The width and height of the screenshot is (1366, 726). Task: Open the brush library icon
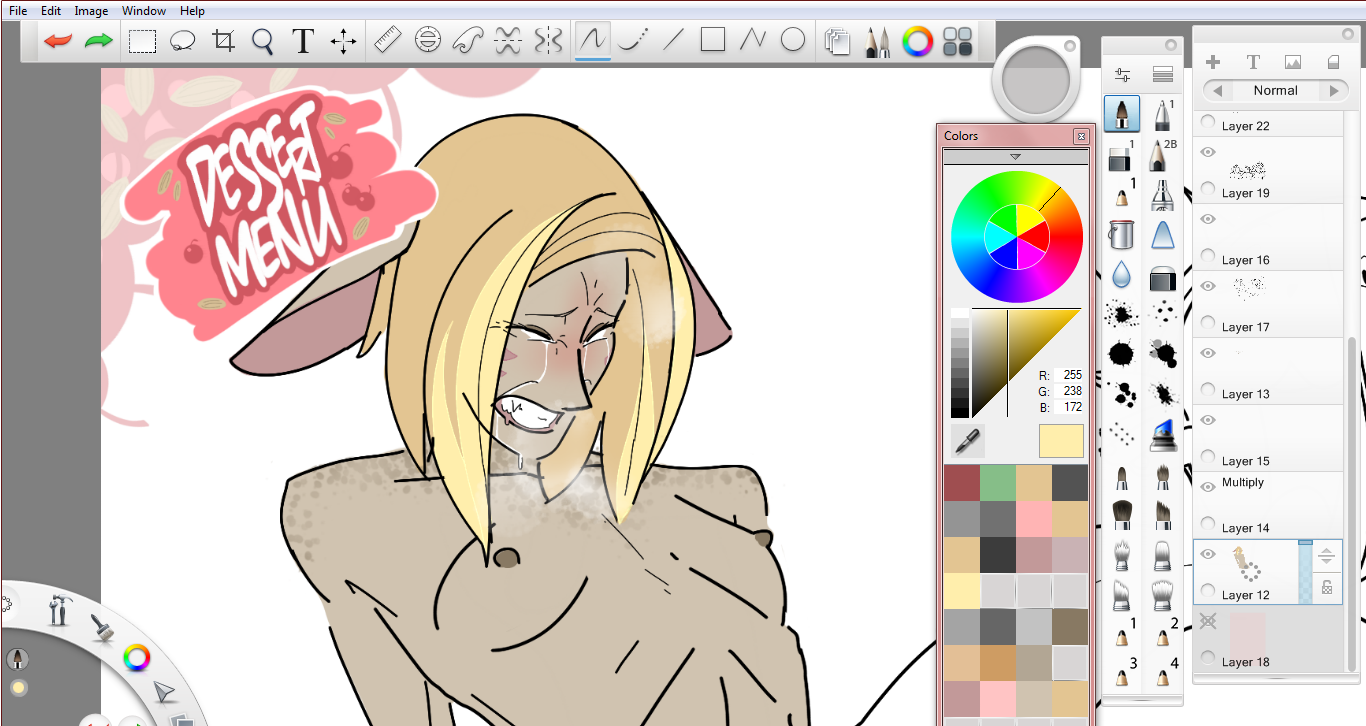coord(1162,75)
